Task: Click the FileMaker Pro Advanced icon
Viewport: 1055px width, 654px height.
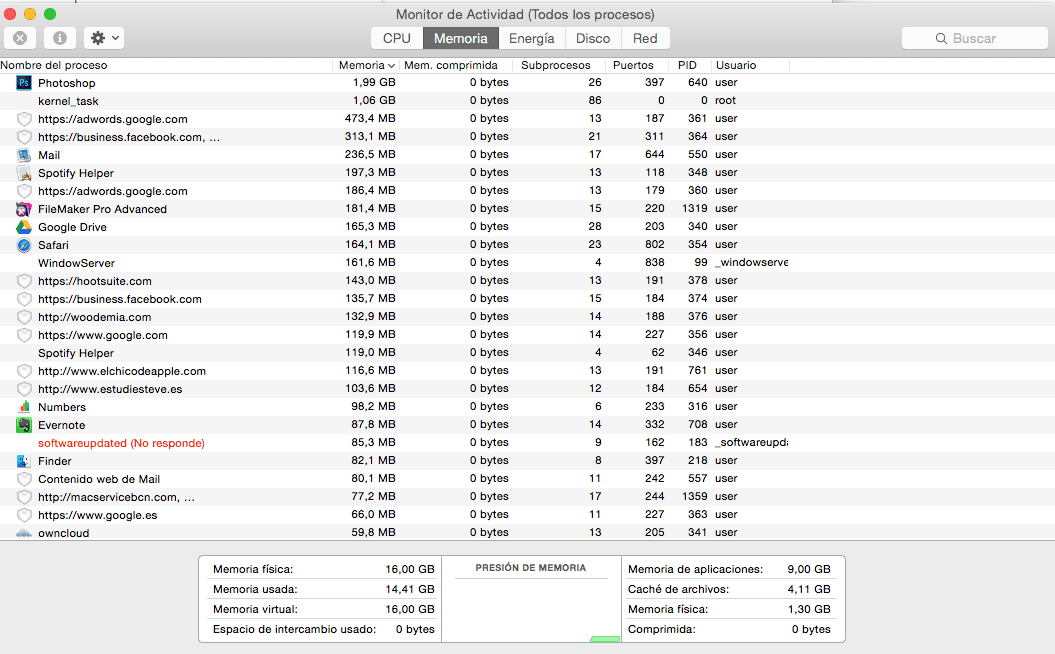Action: coord(24,209)
